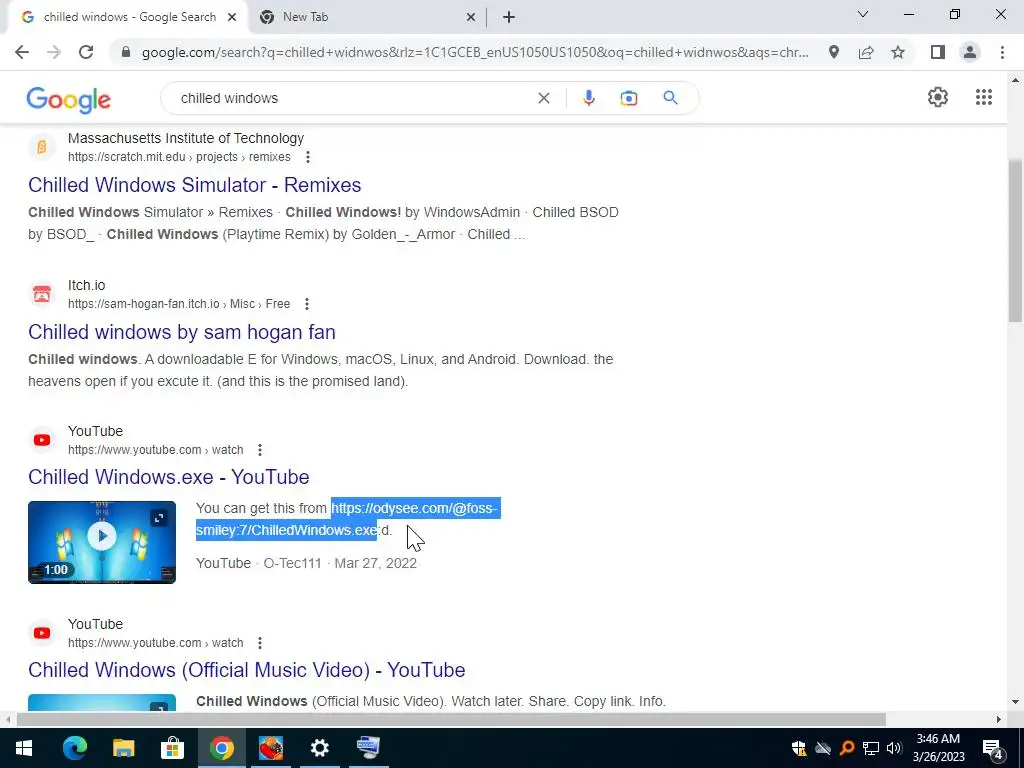The image size is (1024, 768).
Task: Open volume control in system tray
Action: [894, 748]
